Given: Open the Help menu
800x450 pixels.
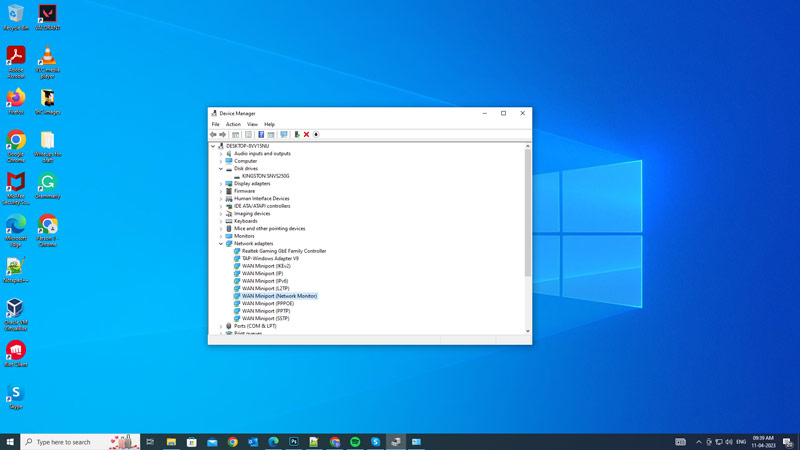Looking at the screenshot, I should pos(269,124).
